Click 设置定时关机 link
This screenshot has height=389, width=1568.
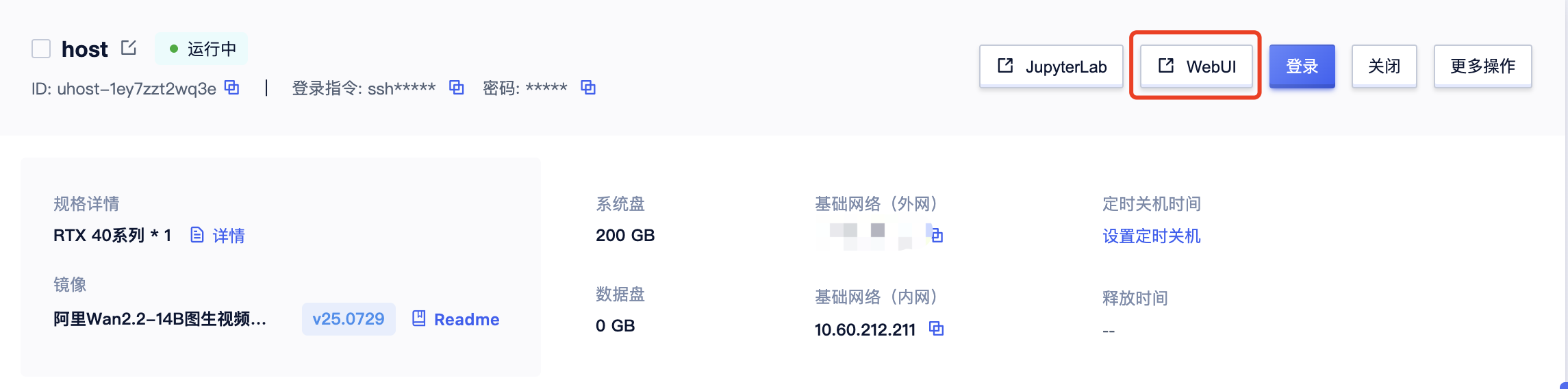click(1152, 236)
